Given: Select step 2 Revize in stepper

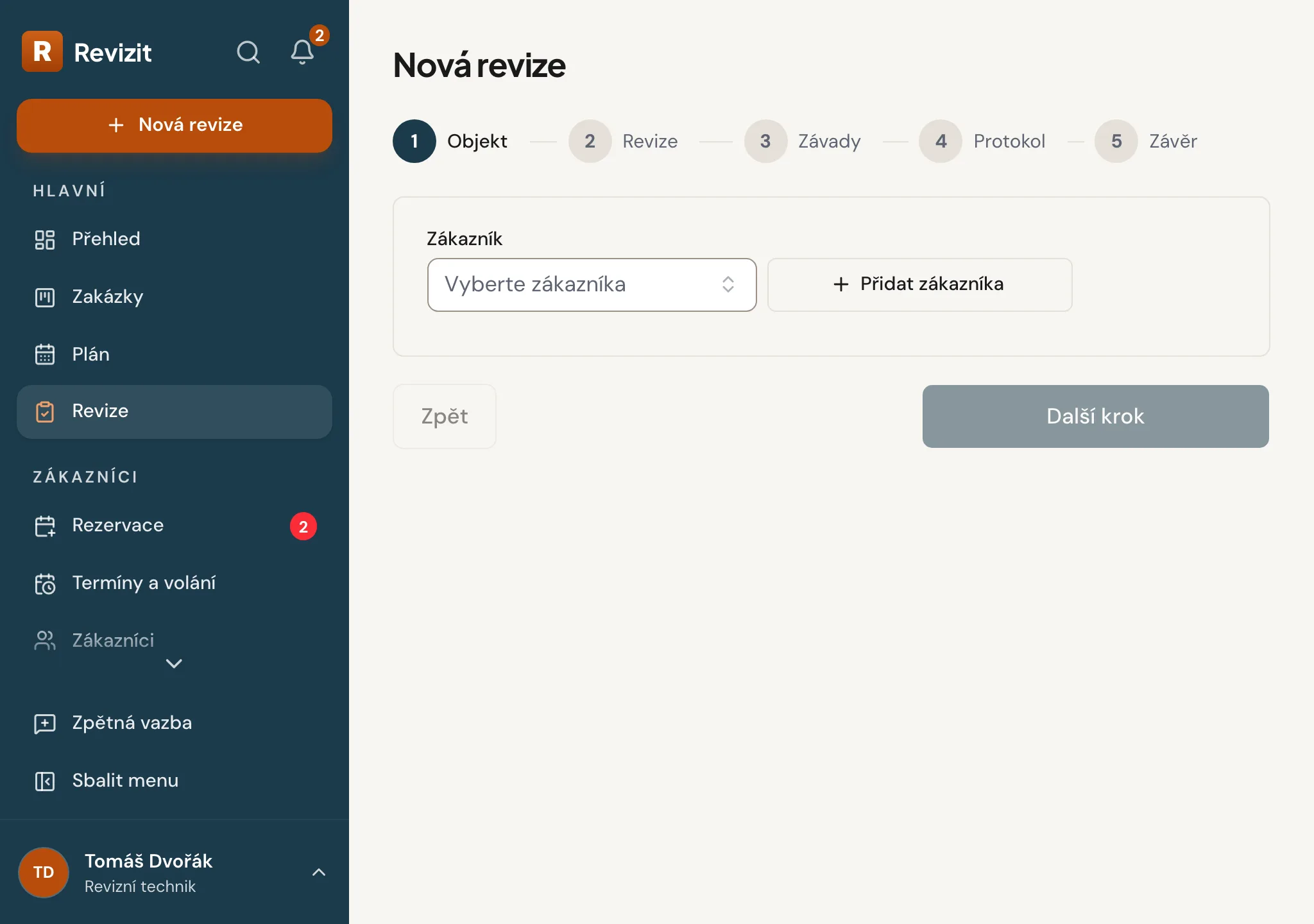Looking at the screenshot, I should [x=624, y=141].
